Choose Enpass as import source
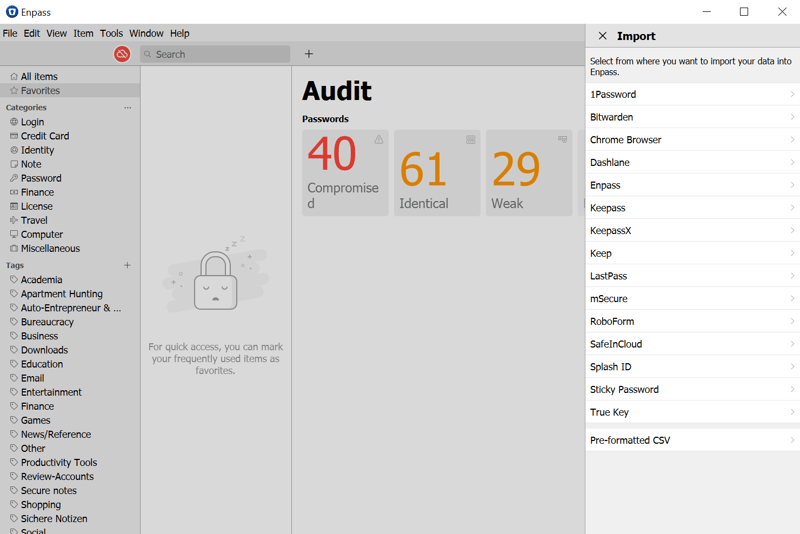The width and height of the screenshot is (800, 534). pyautogui.click(x=693, y=185)
